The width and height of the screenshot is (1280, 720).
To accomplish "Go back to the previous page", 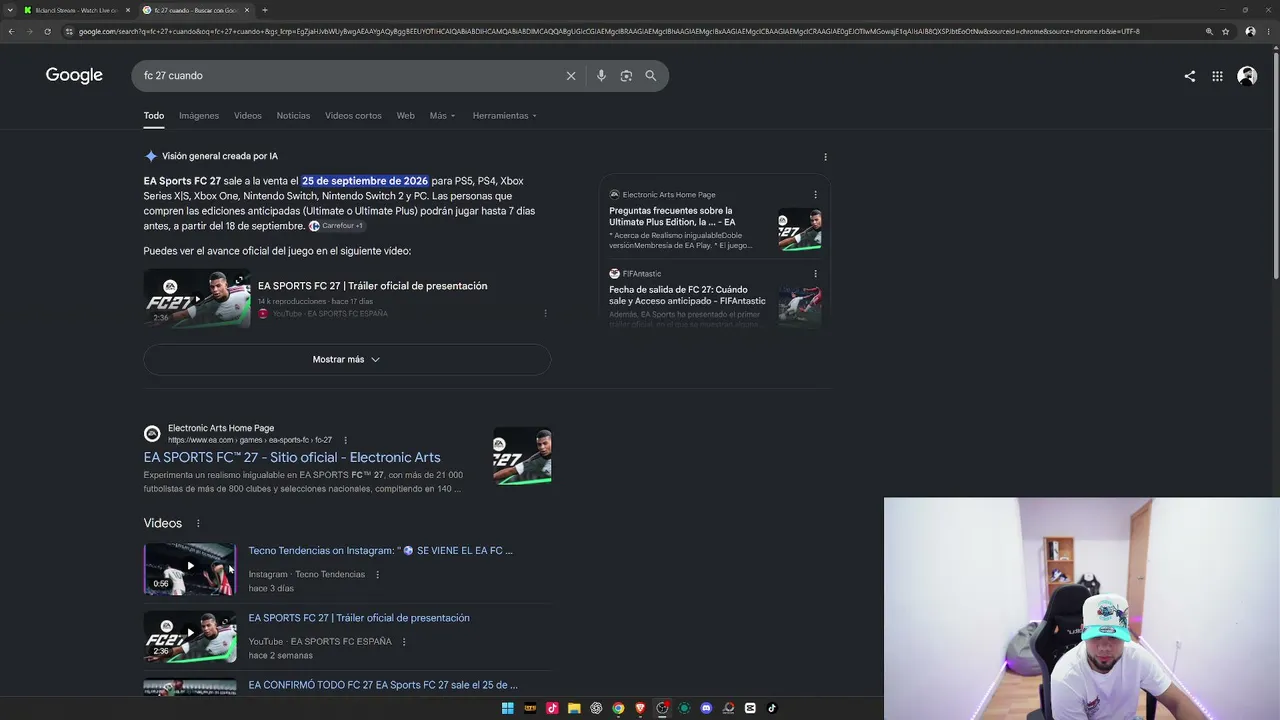I will click(x=11, y=31).
